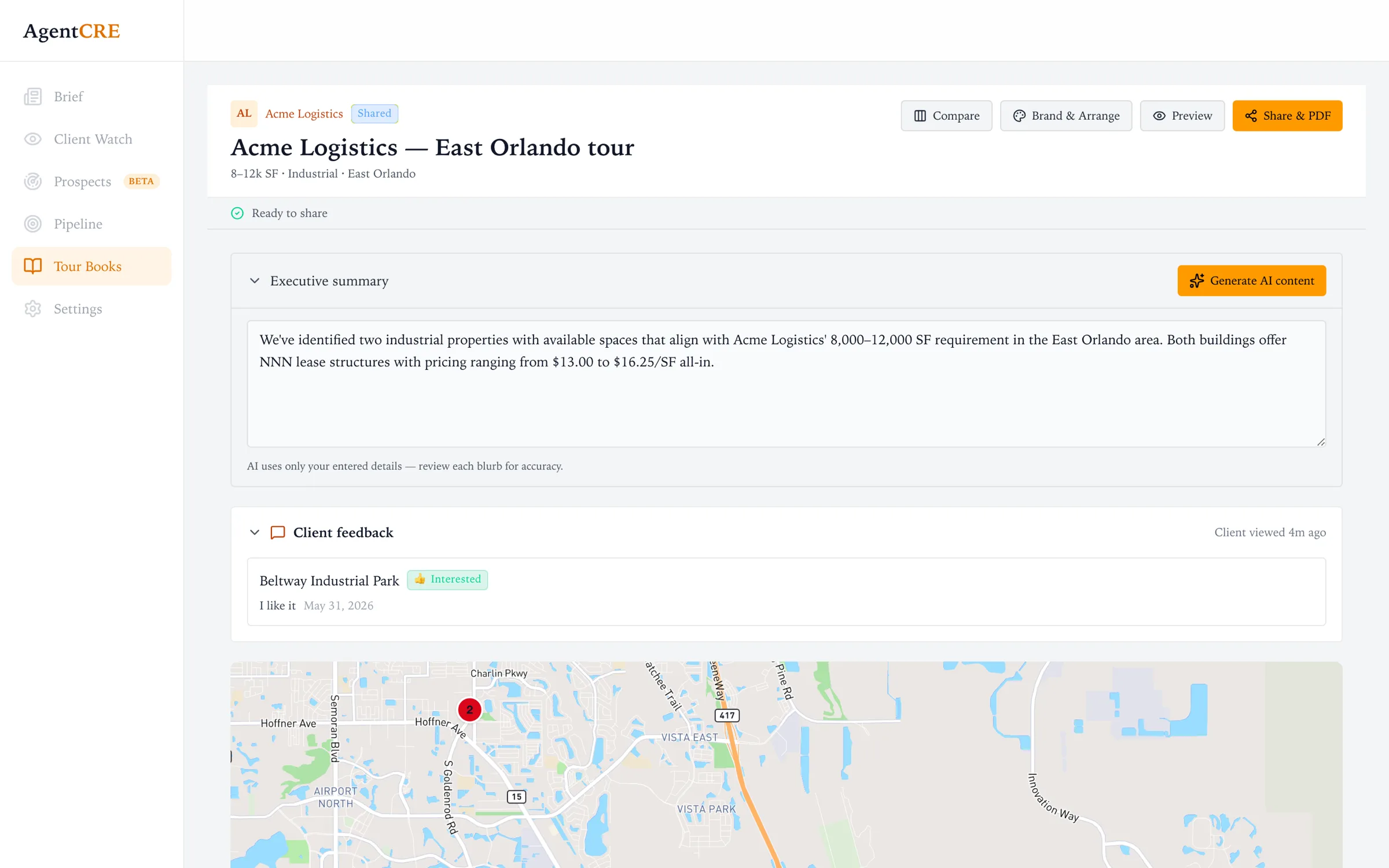This screenshot has width=1389, height=868.
Task: Click the route 15 shield on map
Action: 516,796
